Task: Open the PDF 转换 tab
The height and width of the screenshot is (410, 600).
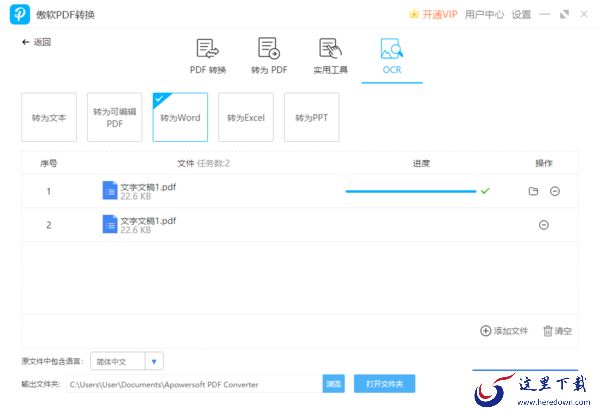Action: point(208,56)
